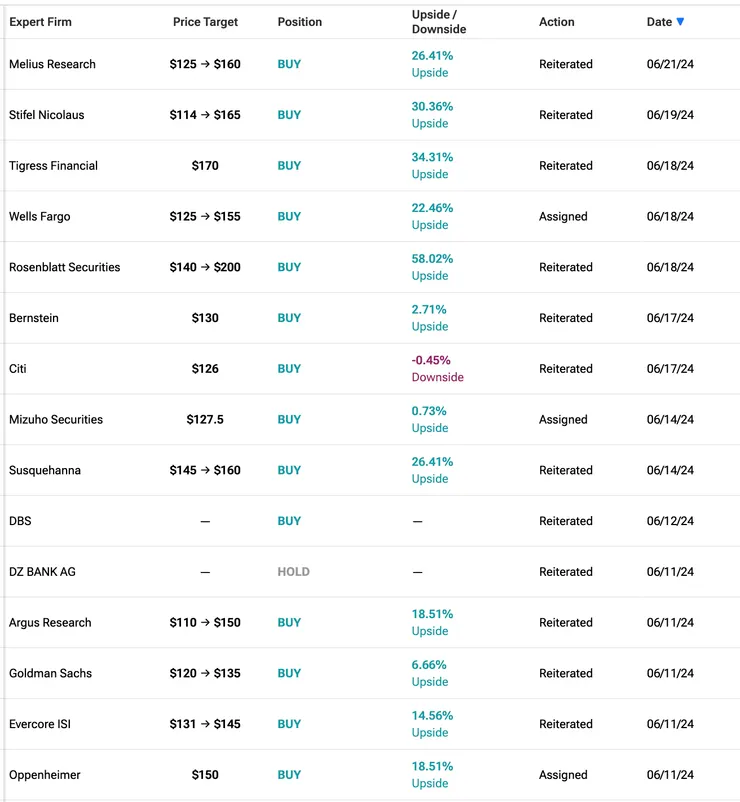740x802 pixels.
Task: Click the blue sort arrow beside Date
Action: tap(681, 22)
